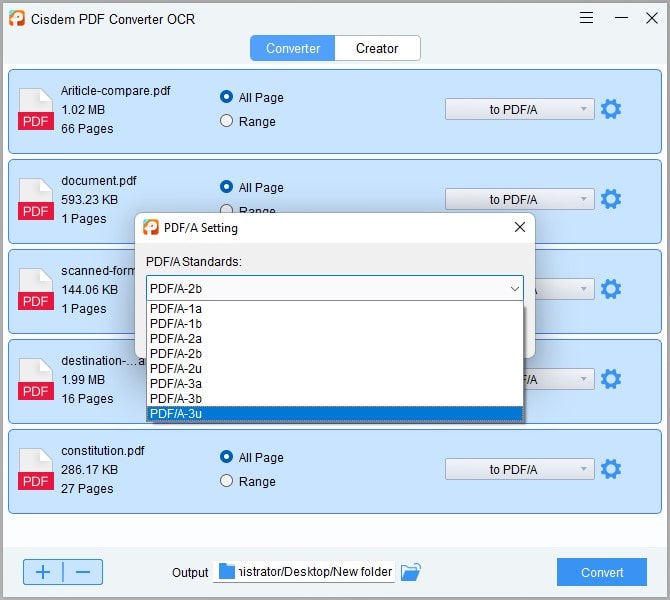
Task: Click the 144.06 KB size text
Action: (89, 290)
